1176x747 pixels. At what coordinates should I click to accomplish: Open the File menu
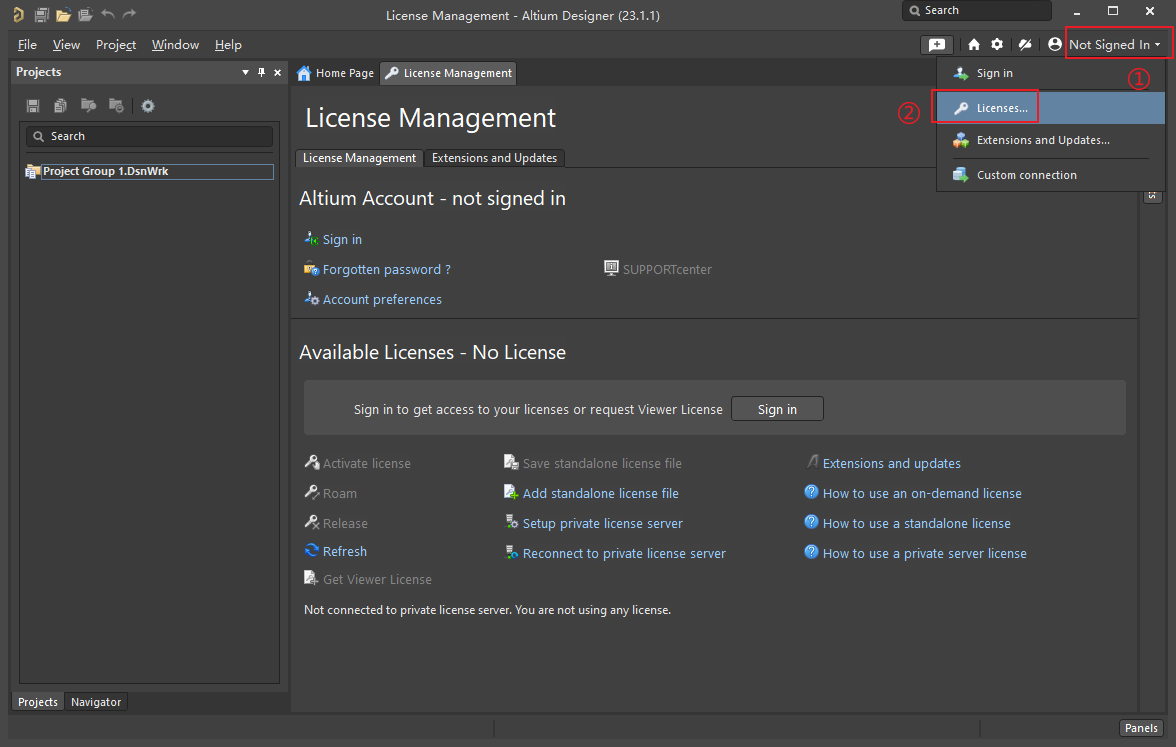(27, 45)
